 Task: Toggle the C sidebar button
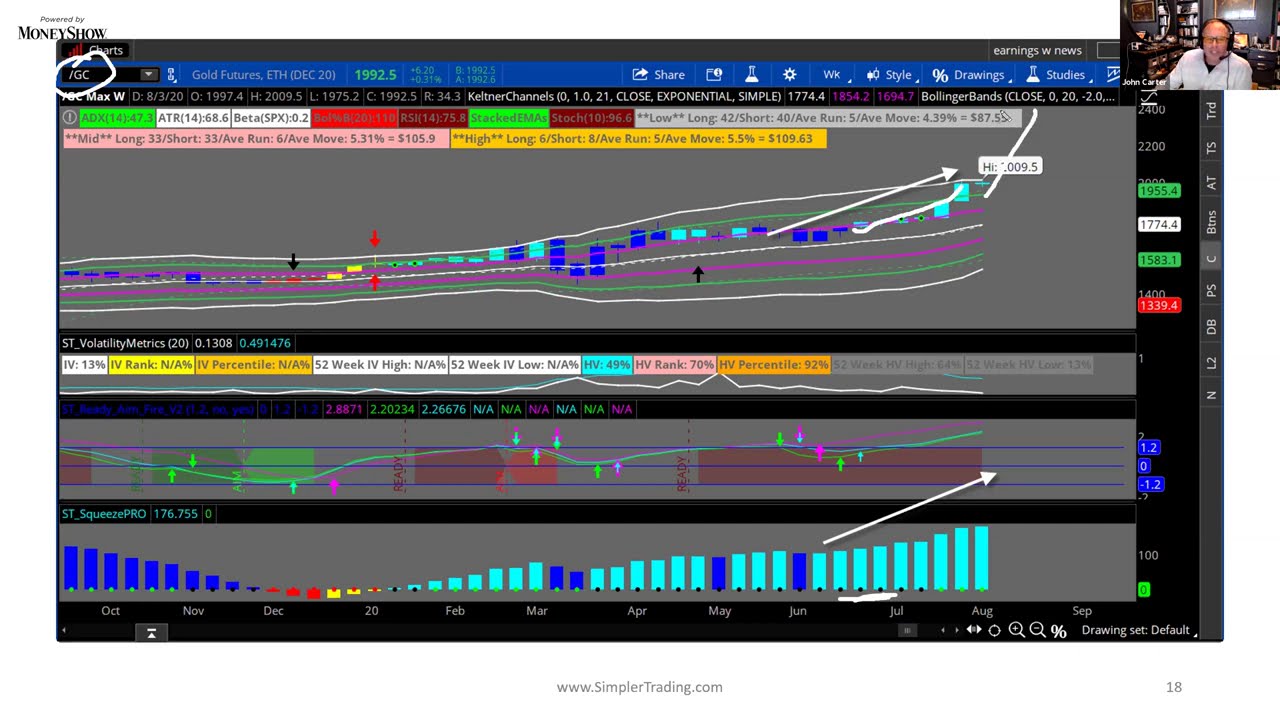coord(1211,259)
